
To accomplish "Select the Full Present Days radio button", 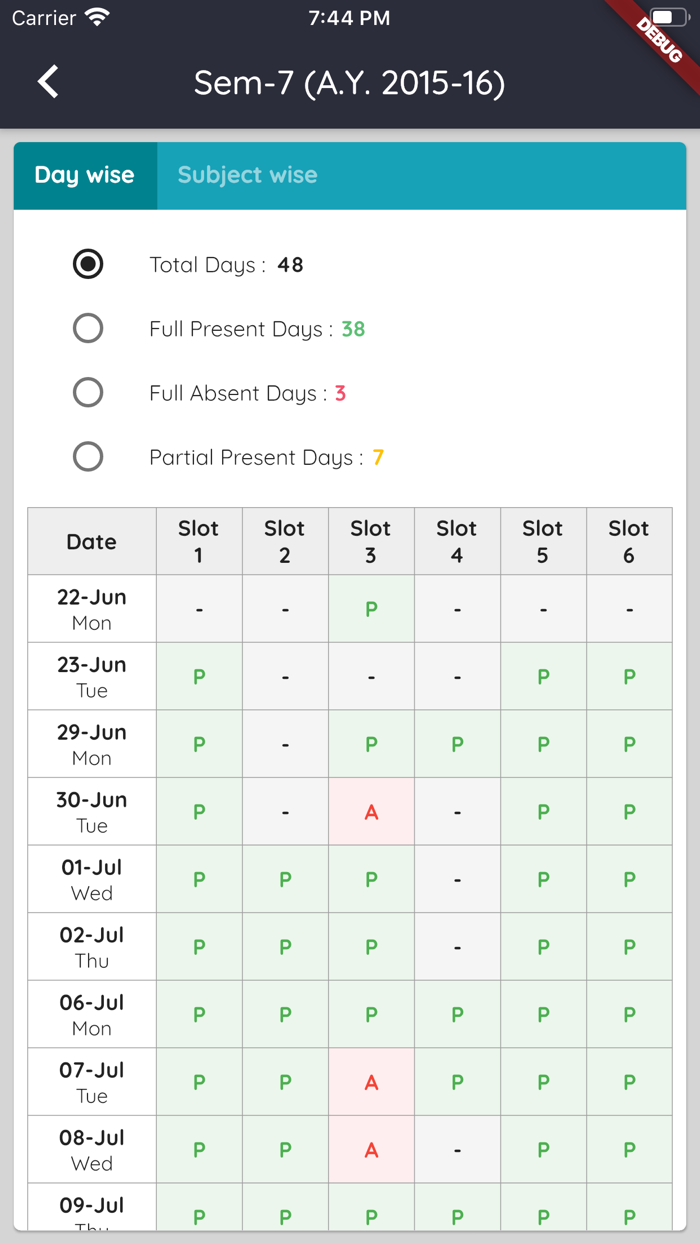I will (89, 328).
